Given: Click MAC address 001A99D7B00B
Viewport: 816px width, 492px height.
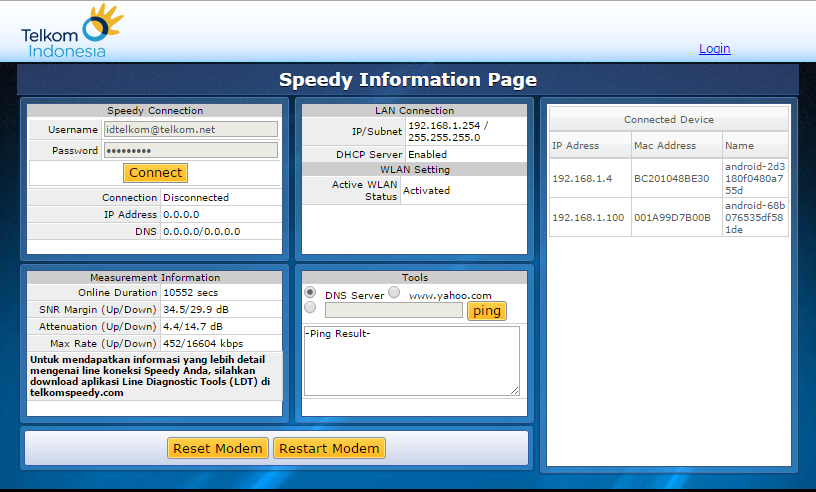Looking at the screenshot, I should (x=672, y=218).
